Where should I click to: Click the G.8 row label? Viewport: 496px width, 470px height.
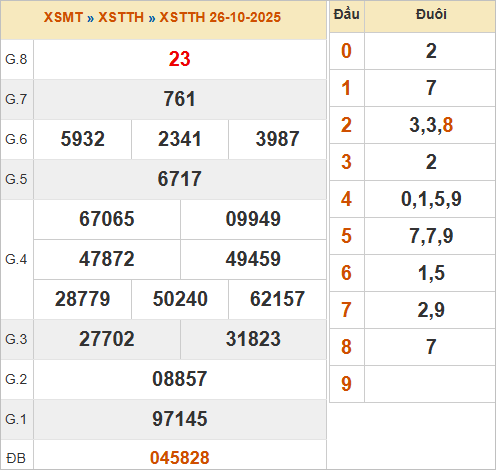point(16,59)
